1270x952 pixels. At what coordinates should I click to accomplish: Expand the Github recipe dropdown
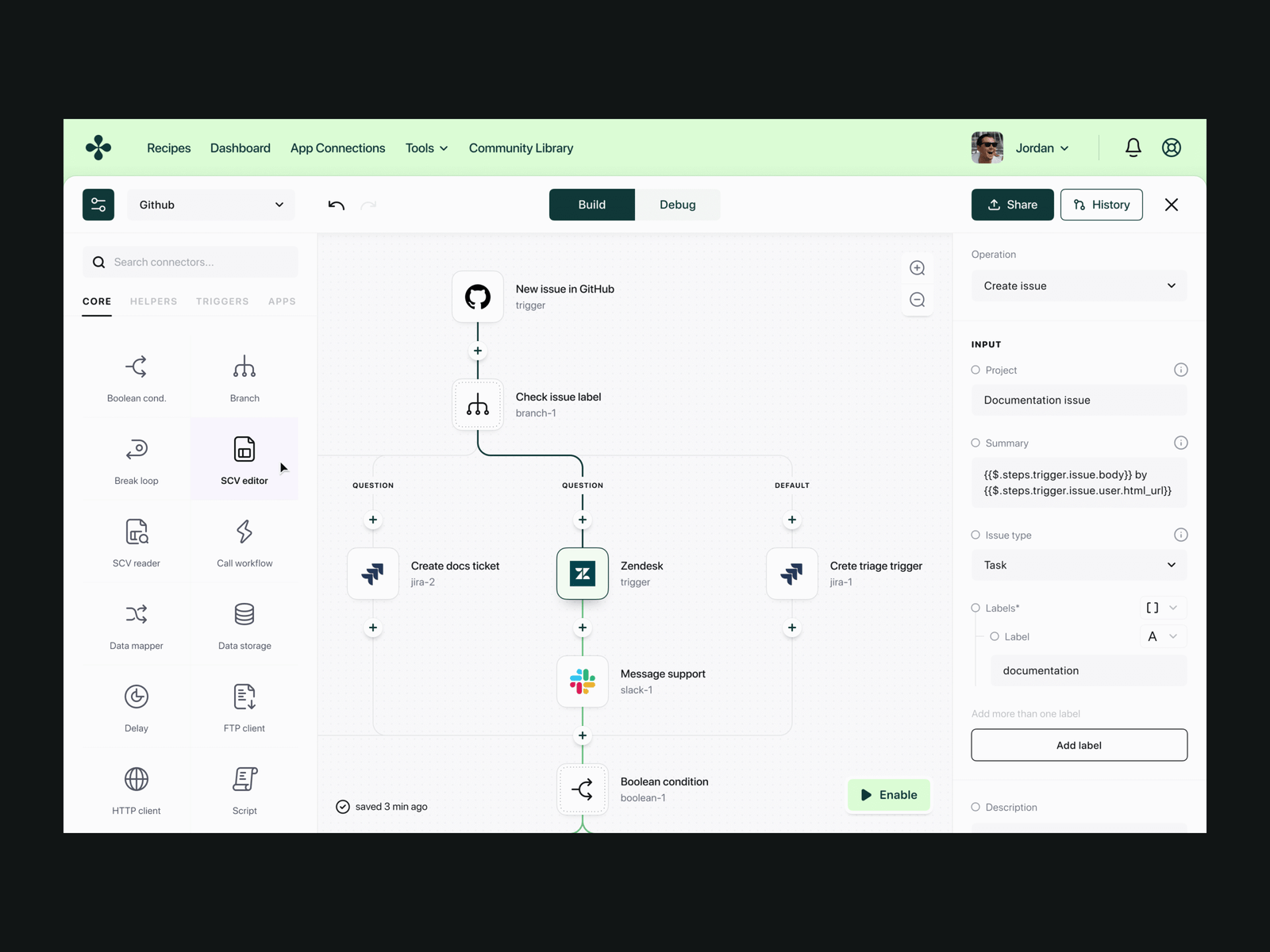coord(211,205)
